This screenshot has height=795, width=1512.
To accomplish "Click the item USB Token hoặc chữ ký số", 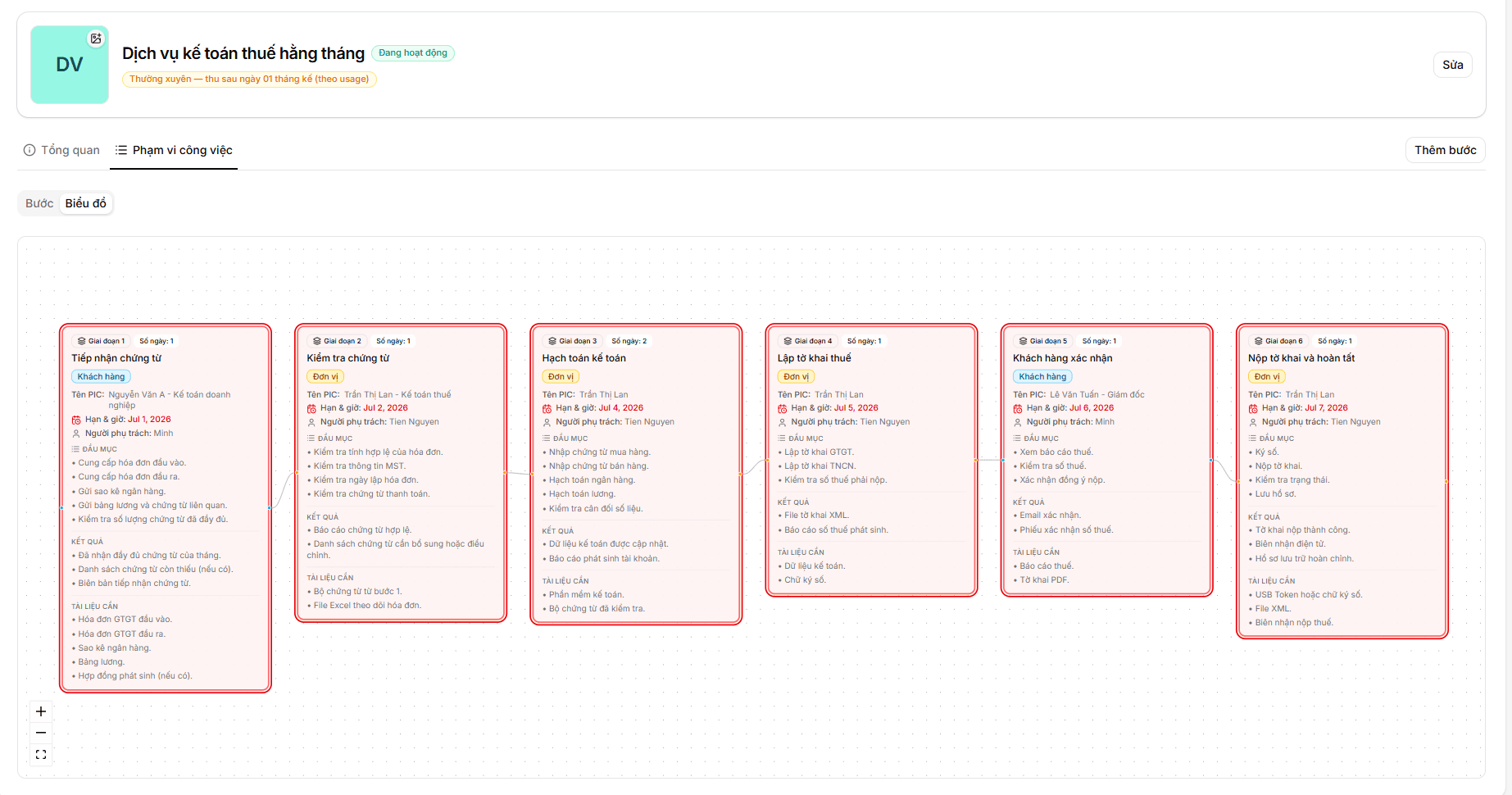I will [1308, 595].
